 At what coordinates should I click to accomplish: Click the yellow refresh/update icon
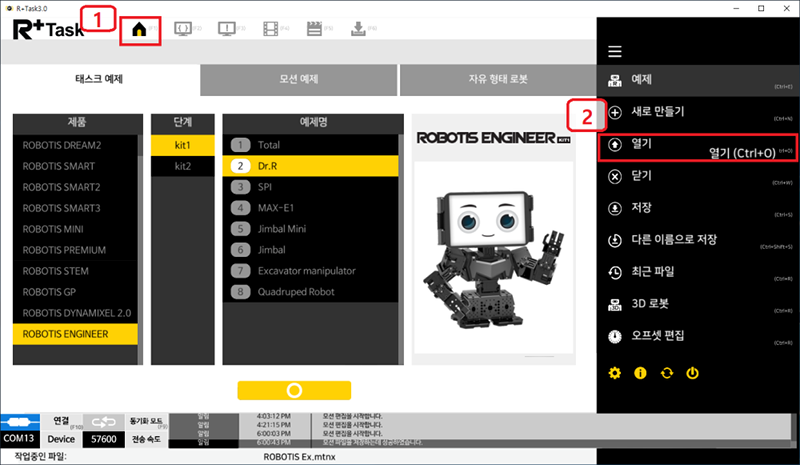(x=666, y=373)
